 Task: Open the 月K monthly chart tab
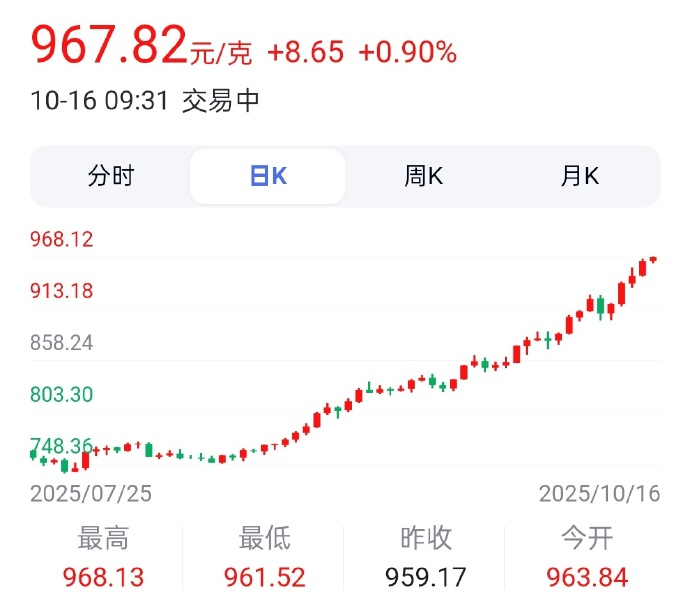click(x=580, y=176)
